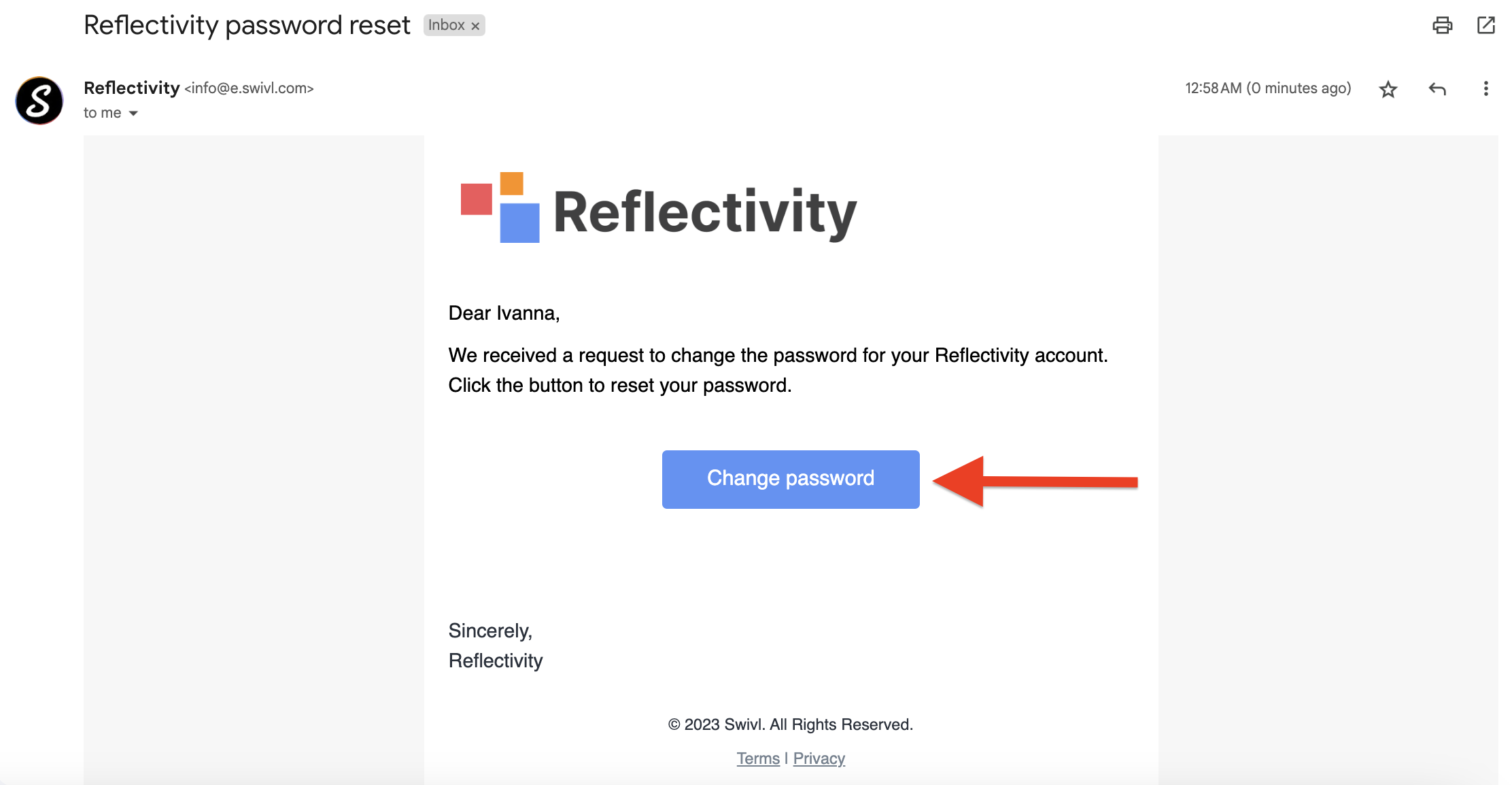This screenshot has height=785, width=1512.
Task: Click the red square in Reflectivity logo
Action: click(476, 199)
